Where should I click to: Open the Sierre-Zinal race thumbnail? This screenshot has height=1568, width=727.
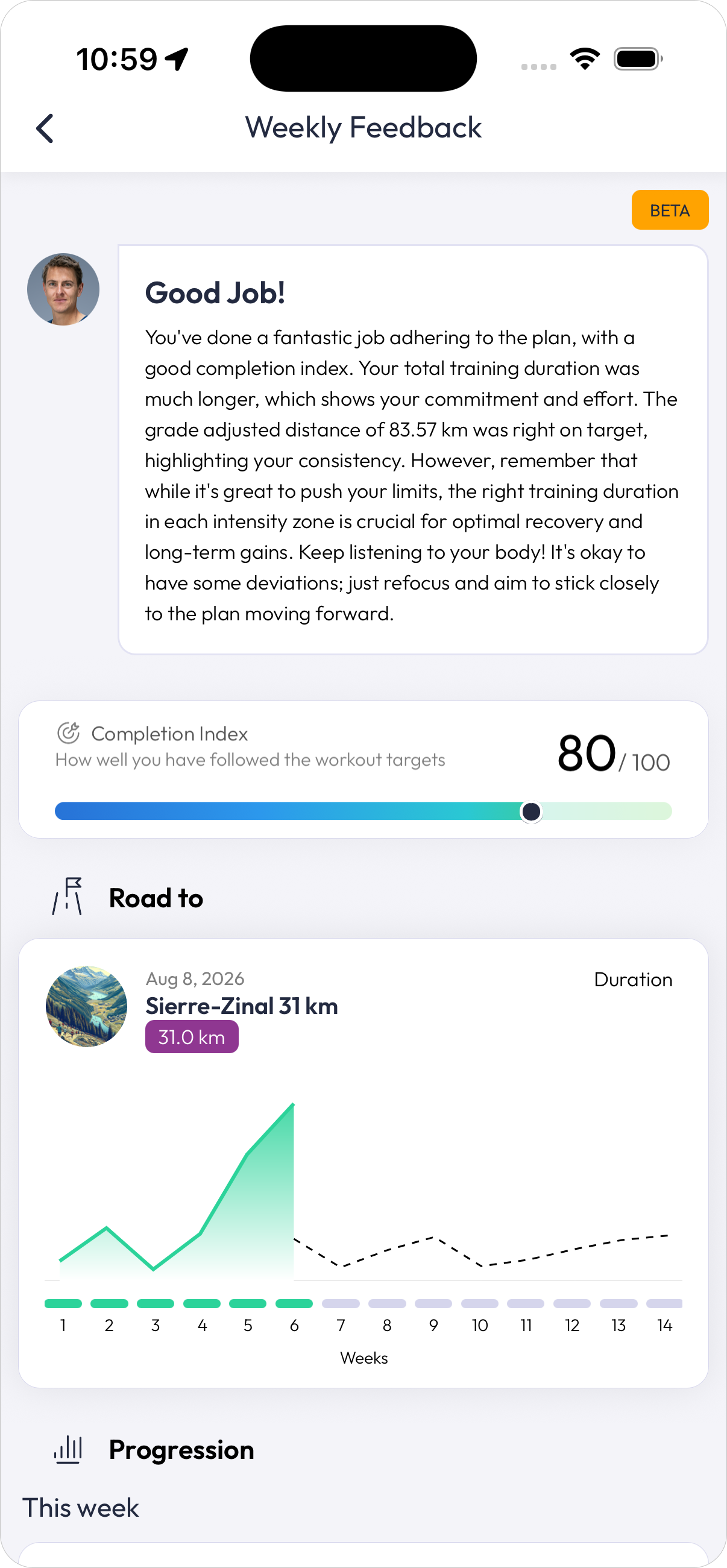pyautogui.click(x=86, y=1007)
